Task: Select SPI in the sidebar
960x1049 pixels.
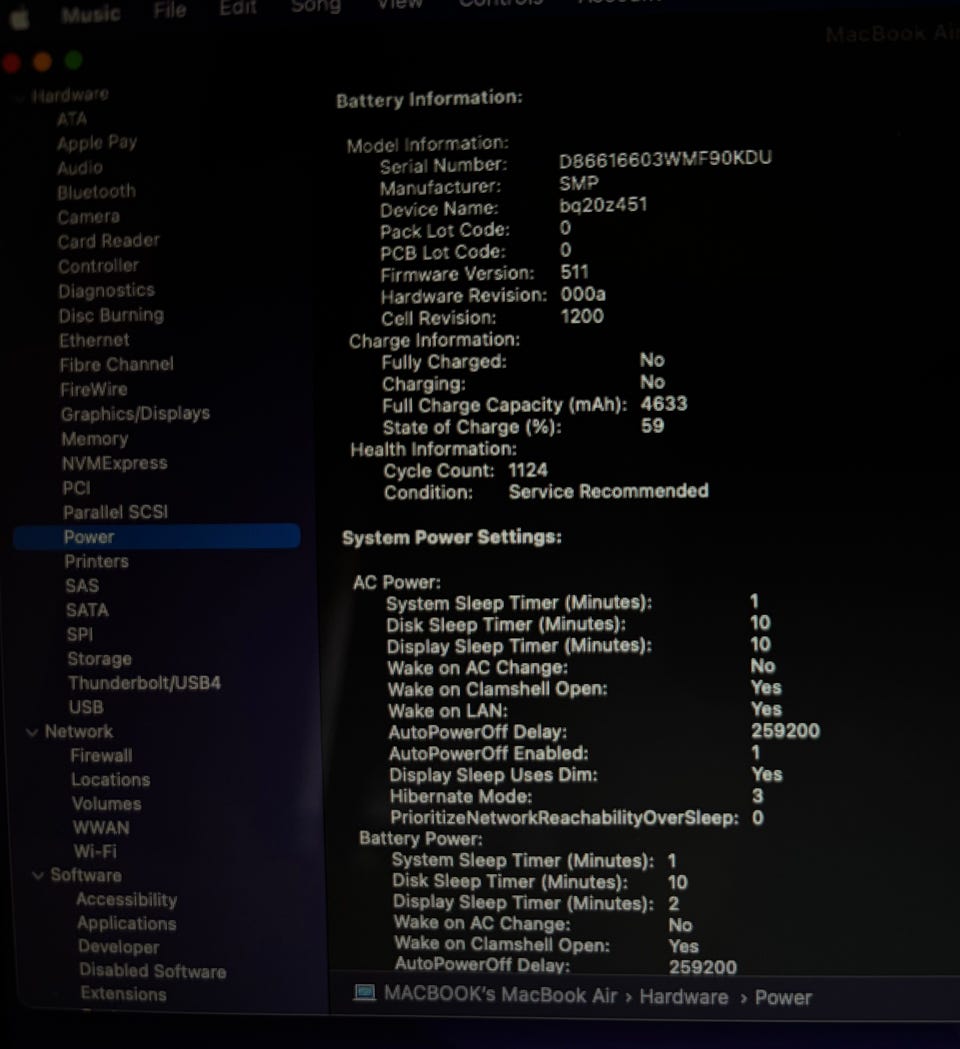Action: pyautogui.click(x=80, y=634)
